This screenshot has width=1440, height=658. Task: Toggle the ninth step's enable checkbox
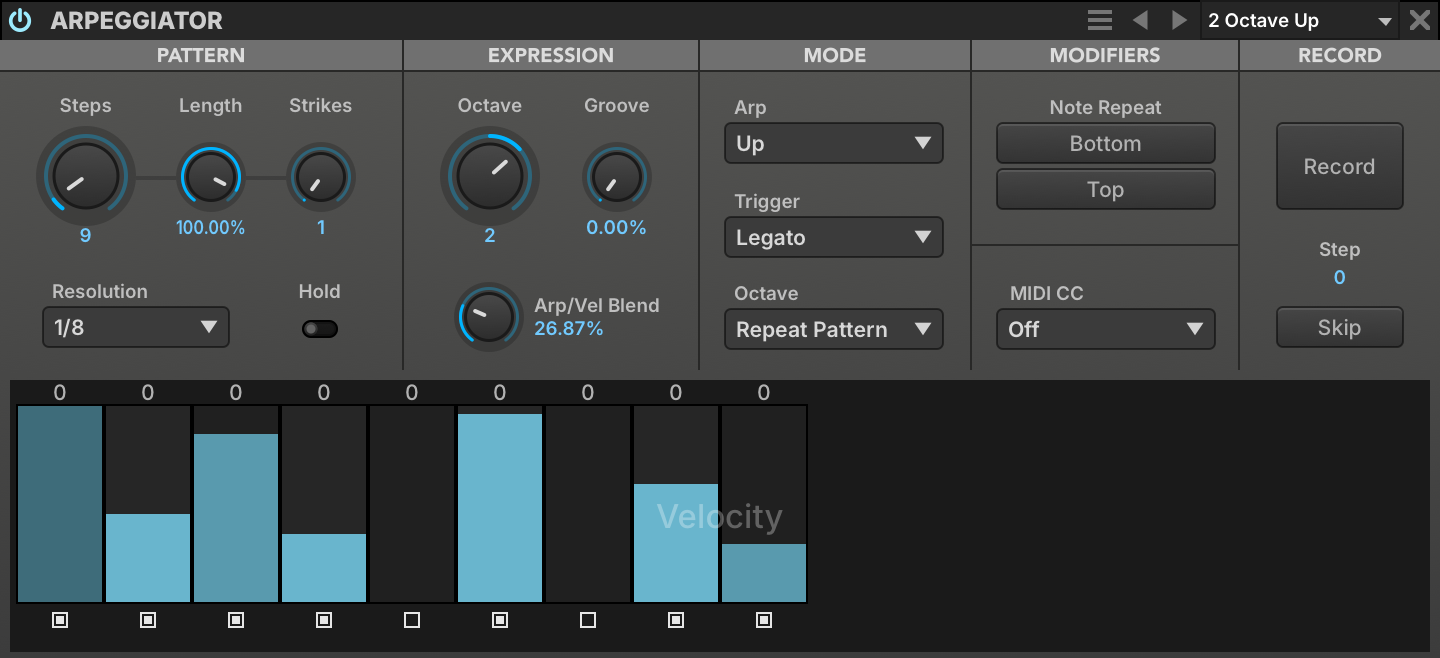(764, 620)
